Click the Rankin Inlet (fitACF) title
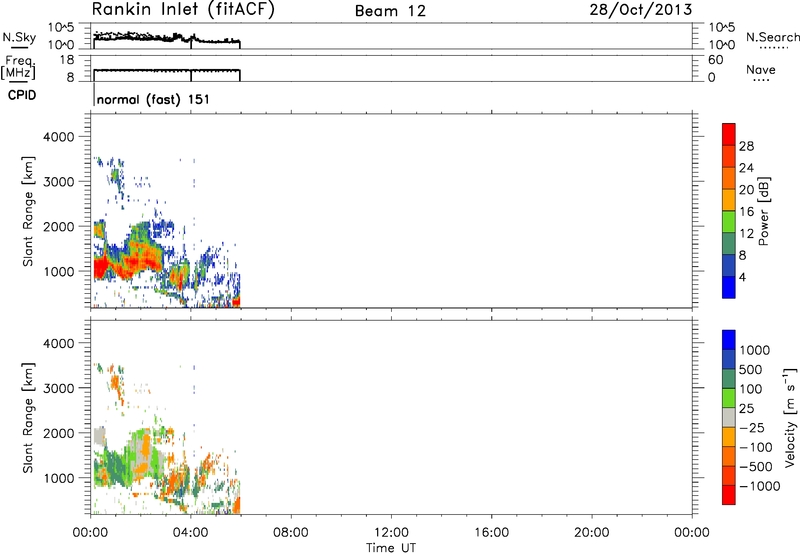 (x=183, y=10)
